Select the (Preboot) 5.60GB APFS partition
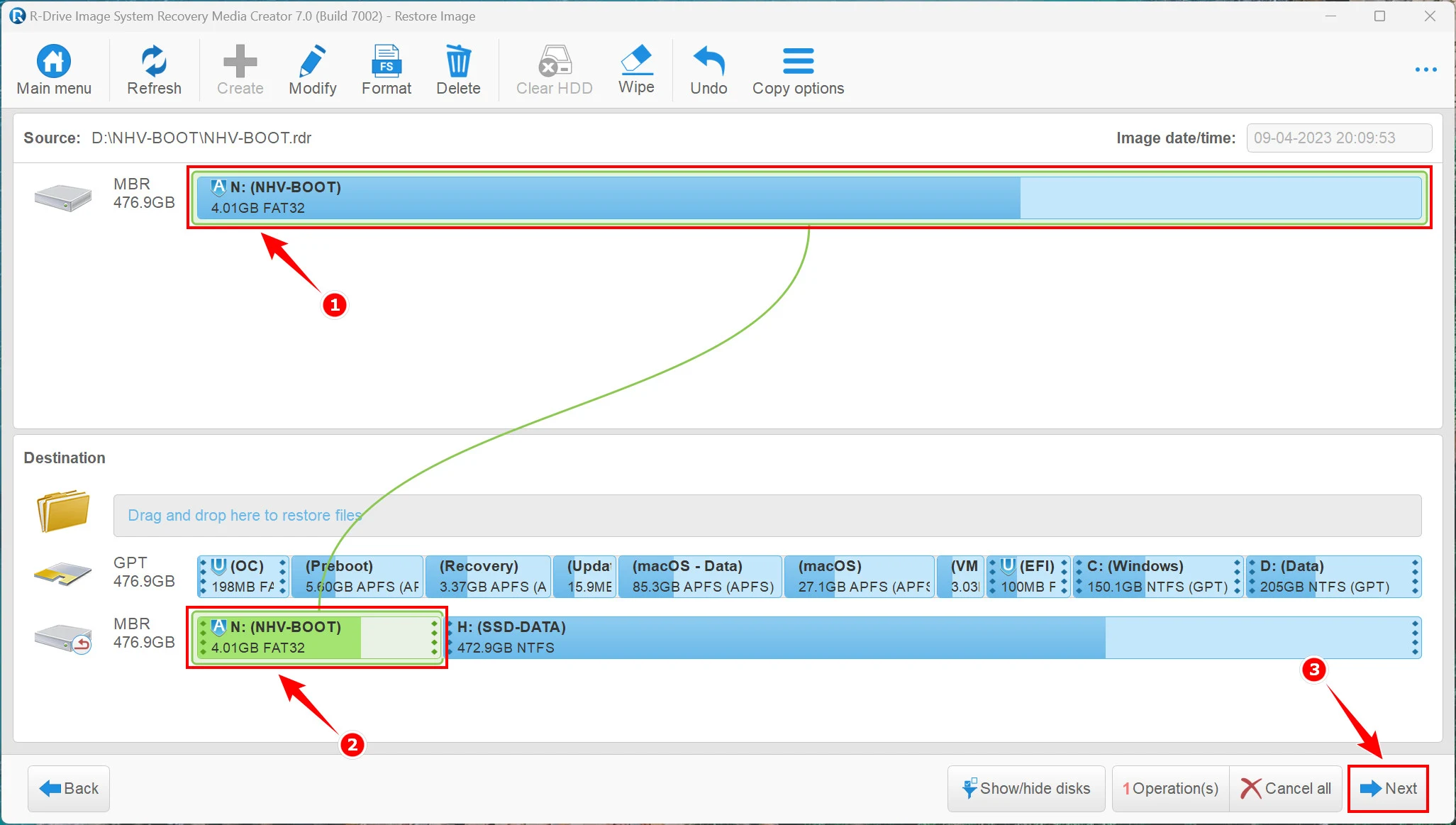This screenshot has height=825, width=1456. point(357,577)
